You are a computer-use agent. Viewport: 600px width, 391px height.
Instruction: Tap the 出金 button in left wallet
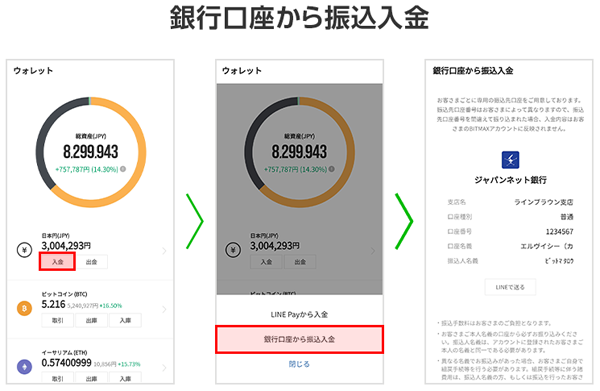click(x=91, y=262)
